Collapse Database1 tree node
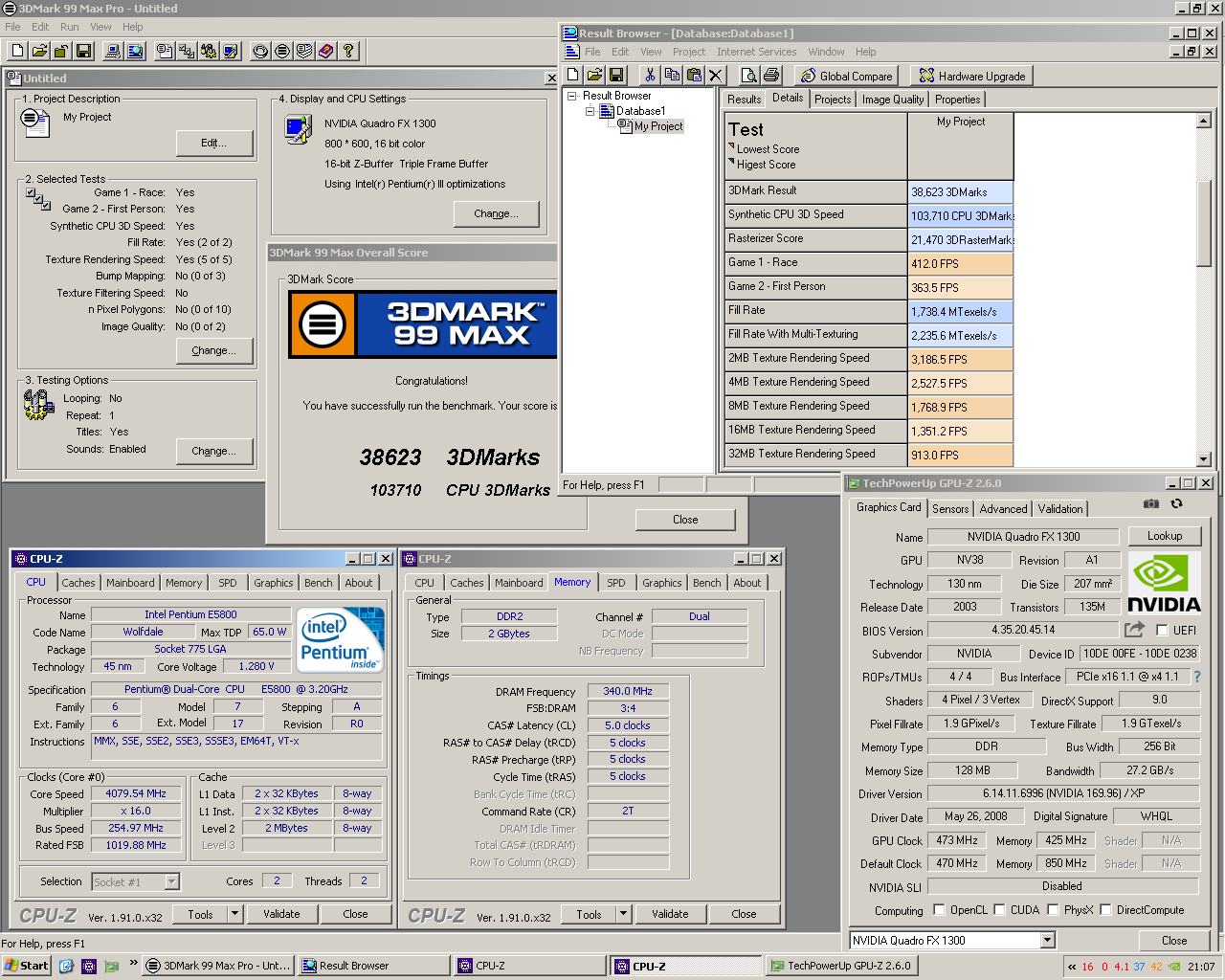 [x=590, y=111]
